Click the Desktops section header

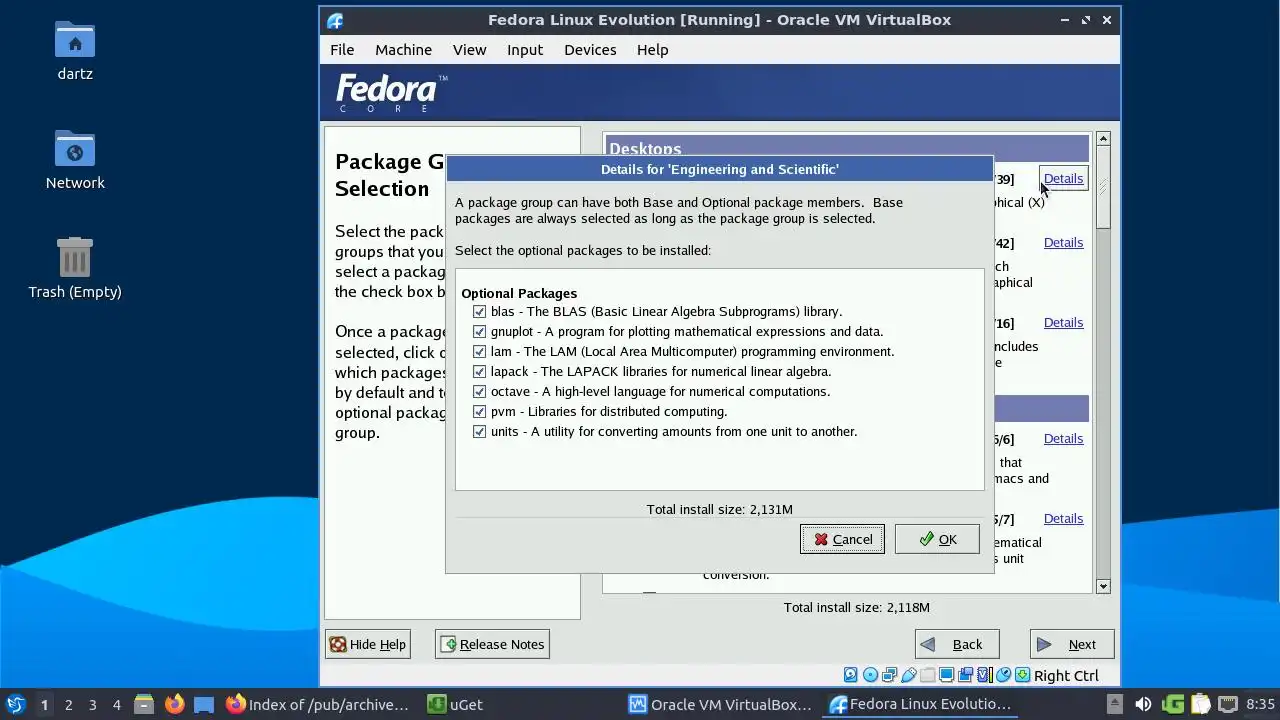846,148
